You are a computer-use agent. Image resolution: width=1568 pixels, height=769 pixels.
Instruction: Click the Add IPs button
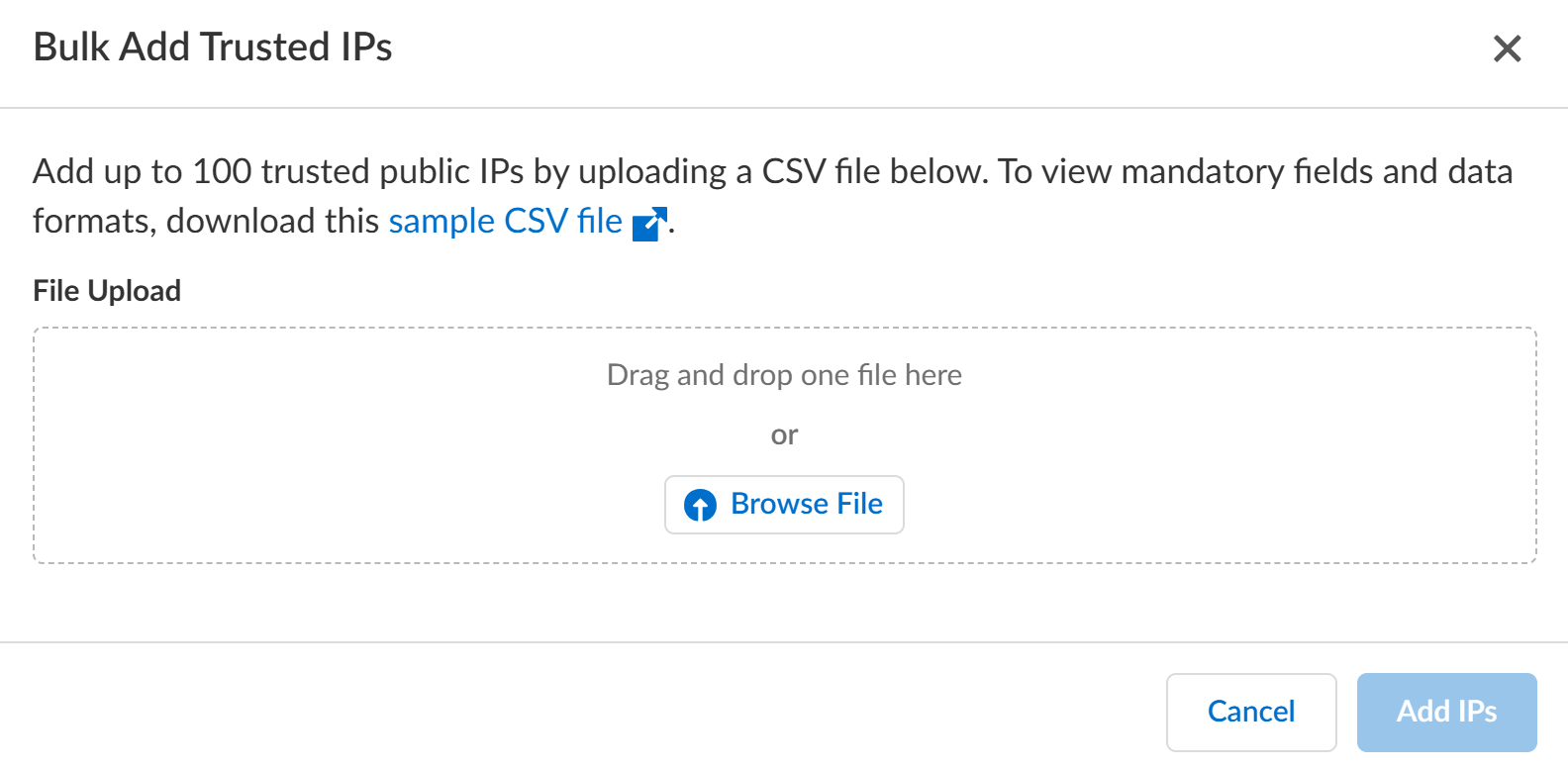tap(1445, 712)
